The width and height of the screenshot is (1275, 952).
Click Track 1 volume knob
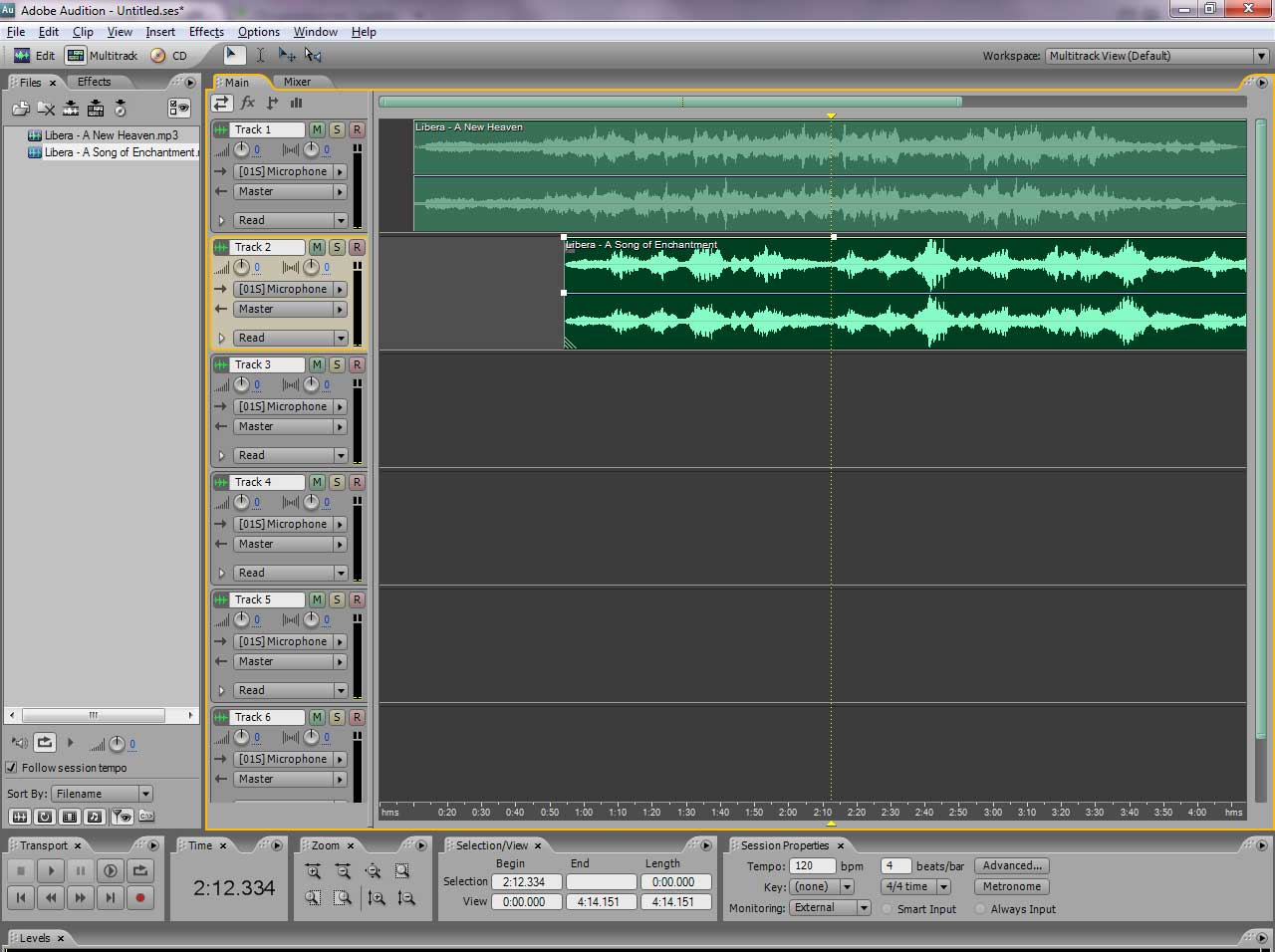point(241,149)
